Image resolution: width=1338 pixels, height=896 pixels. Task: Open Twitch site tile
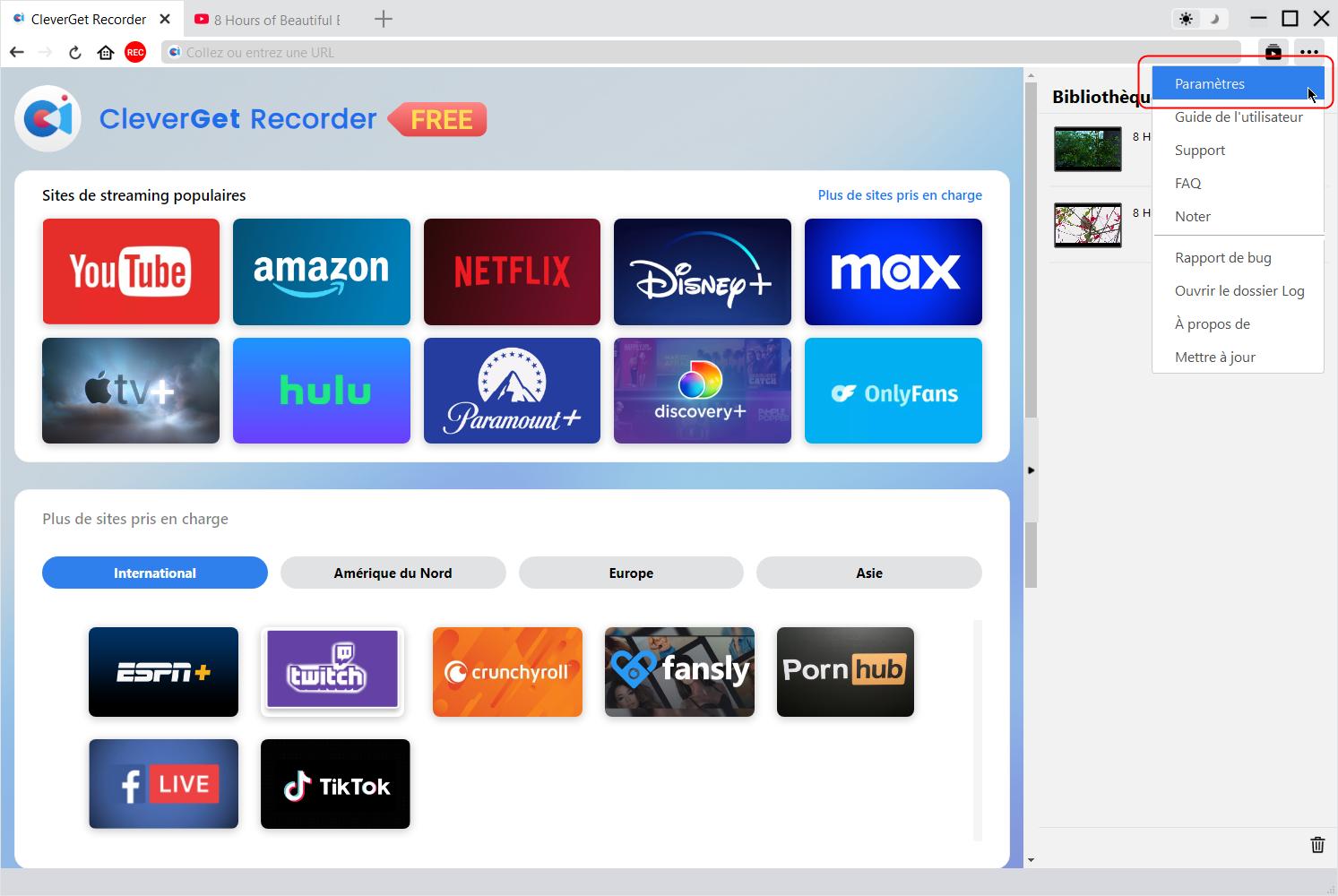point(332,672)
